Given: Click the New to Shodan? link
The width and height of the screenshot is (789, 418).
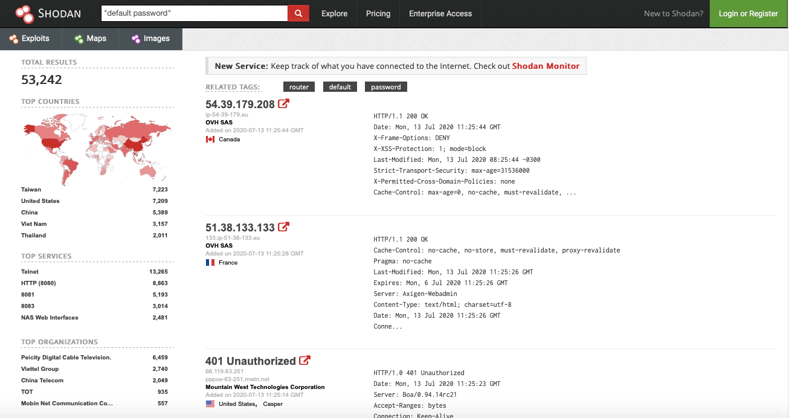Looking at the screenshot, I should pyautogui.click(x=673, y=14).
